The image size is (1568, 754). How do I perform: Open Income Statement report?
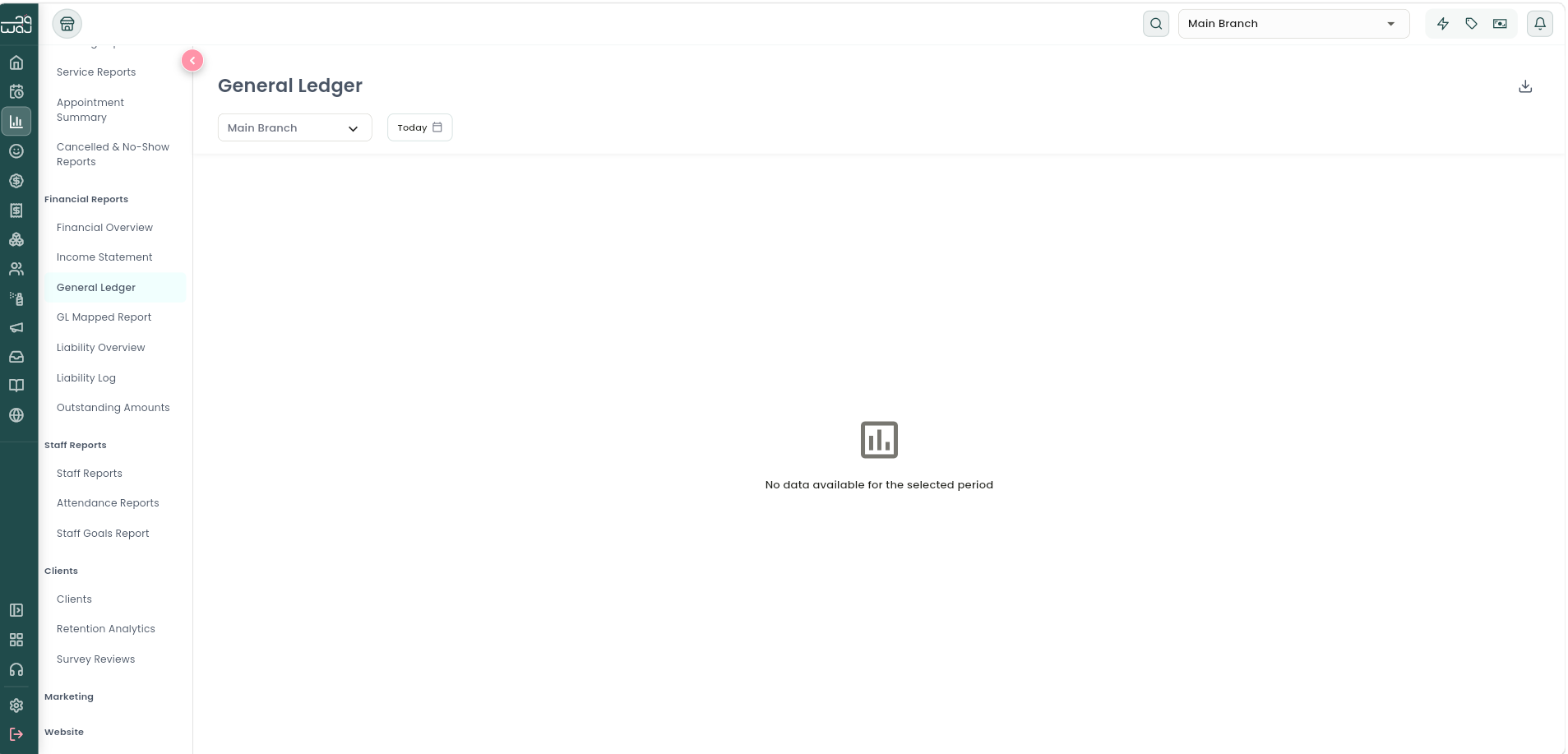tap(104, 257)
